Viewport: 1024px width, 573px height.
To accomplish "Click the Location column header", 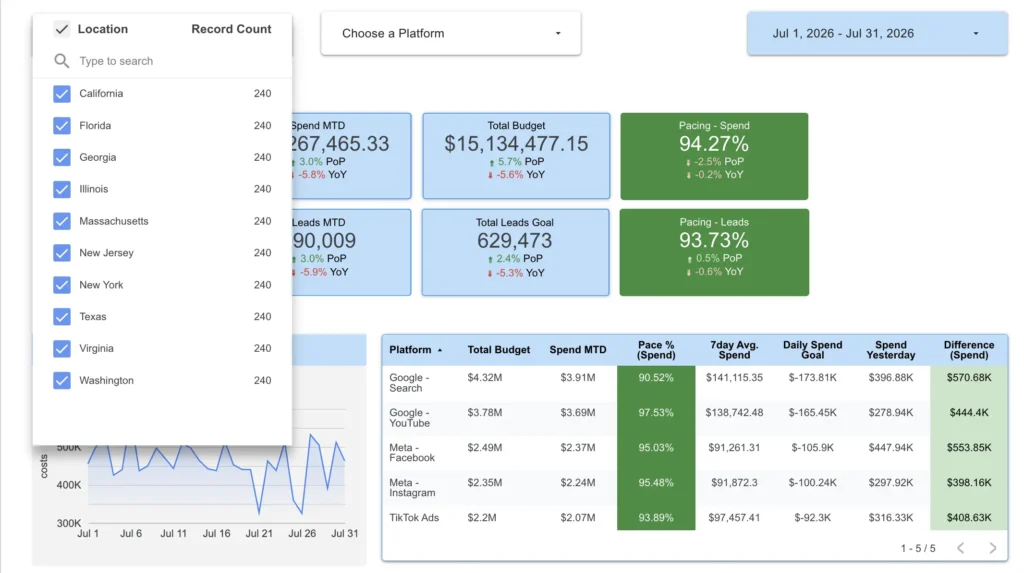I will pyautogui.click(x=103, y=29).
